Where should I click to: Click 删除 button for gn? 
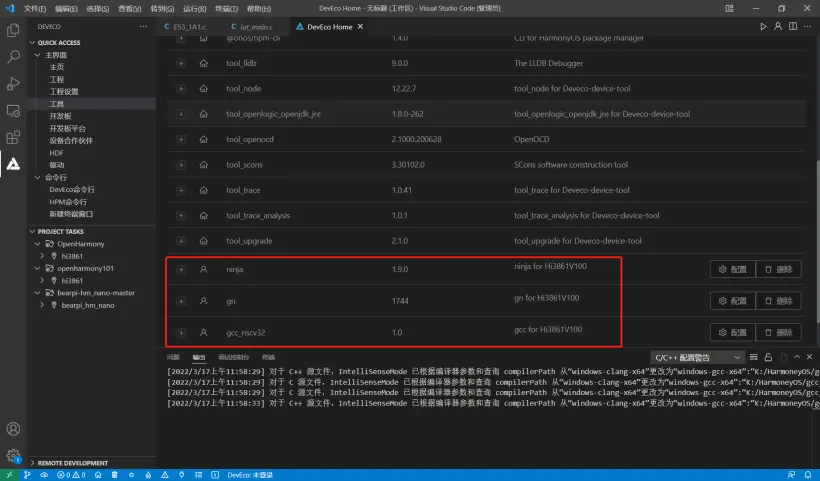[x=778, y=301]
